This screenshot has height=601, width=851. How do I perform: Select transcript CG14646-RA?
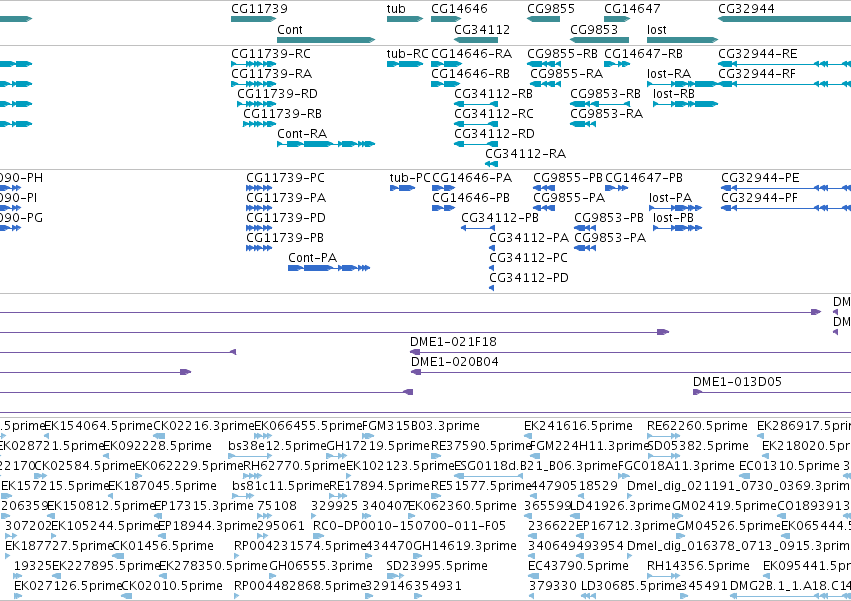[446, 64]
